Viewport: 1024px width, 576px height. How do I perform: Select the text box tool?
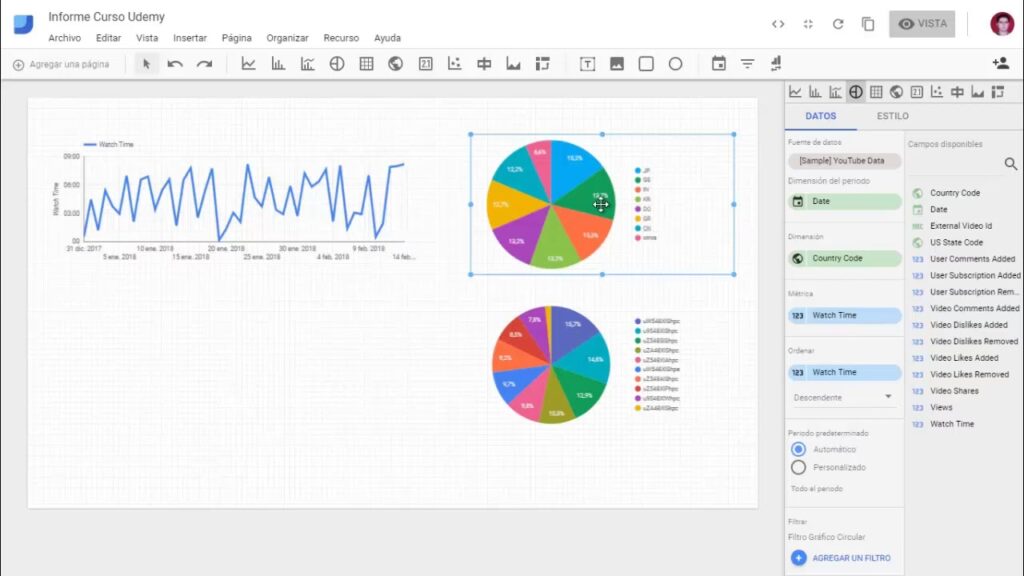(x=587, y=64)
